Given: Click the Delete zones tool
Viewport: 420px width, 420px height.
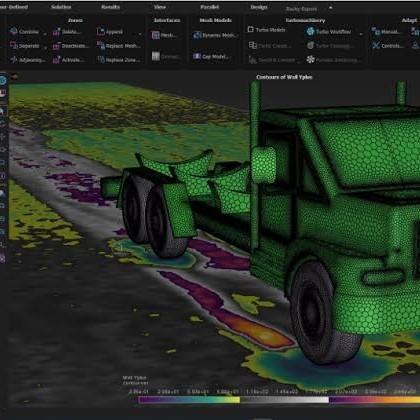Looking at the screenshot, I should tap(67, 32).
